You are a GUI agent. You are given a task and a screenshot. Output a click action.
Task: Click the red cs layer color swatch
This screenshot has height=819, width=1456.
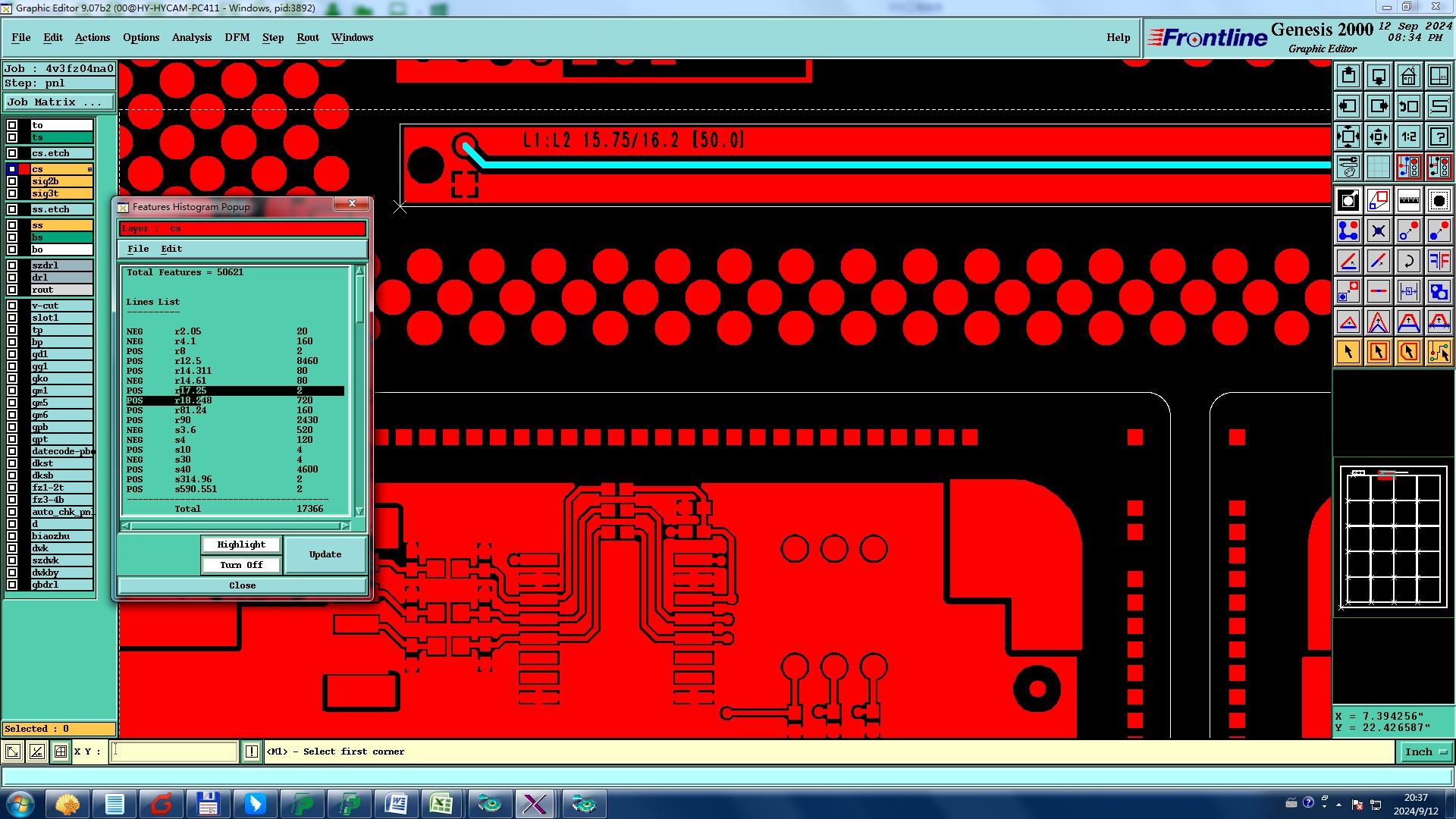click(24, 169)
